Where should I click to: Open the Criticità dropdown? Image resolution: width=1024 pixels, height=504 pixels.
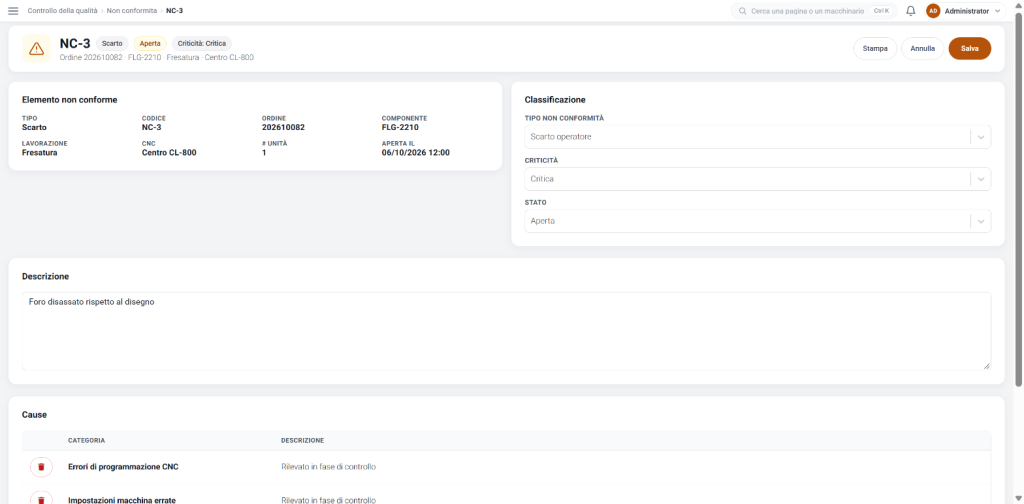(x=758, y=179)
